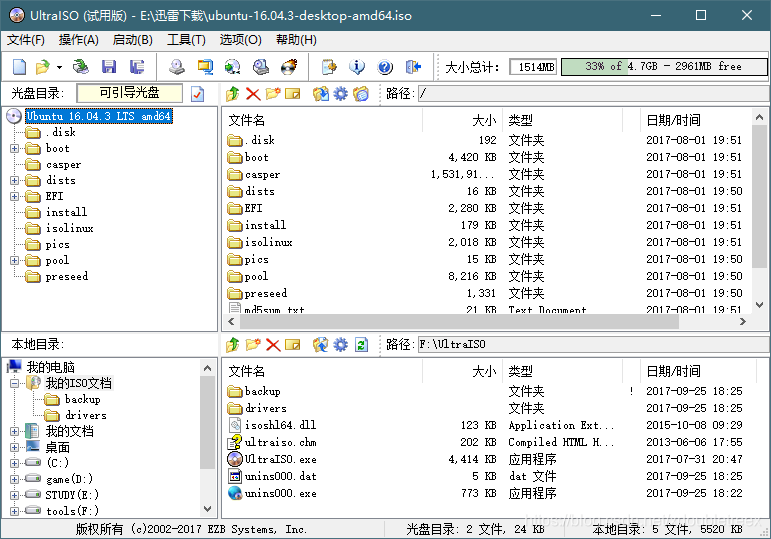Screen dimensions: 771x539
Task: Click the Open CD/DVD icon with green arrow
Action: click(x=80, y=66)
